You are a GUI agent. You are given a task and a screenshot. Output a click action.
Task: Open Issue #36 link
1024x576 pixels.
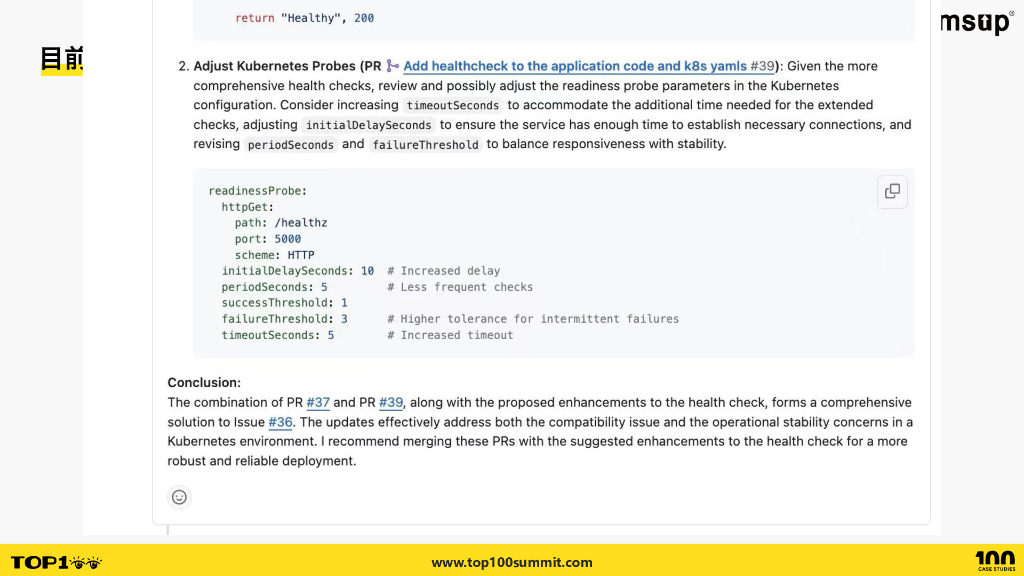(x=280, y=422)
